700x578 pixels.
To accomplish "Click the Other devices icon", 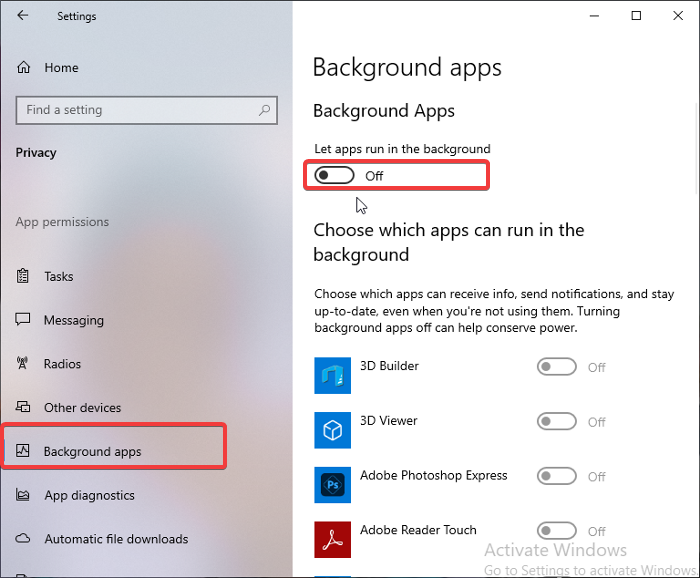I will tap(23, 407).
